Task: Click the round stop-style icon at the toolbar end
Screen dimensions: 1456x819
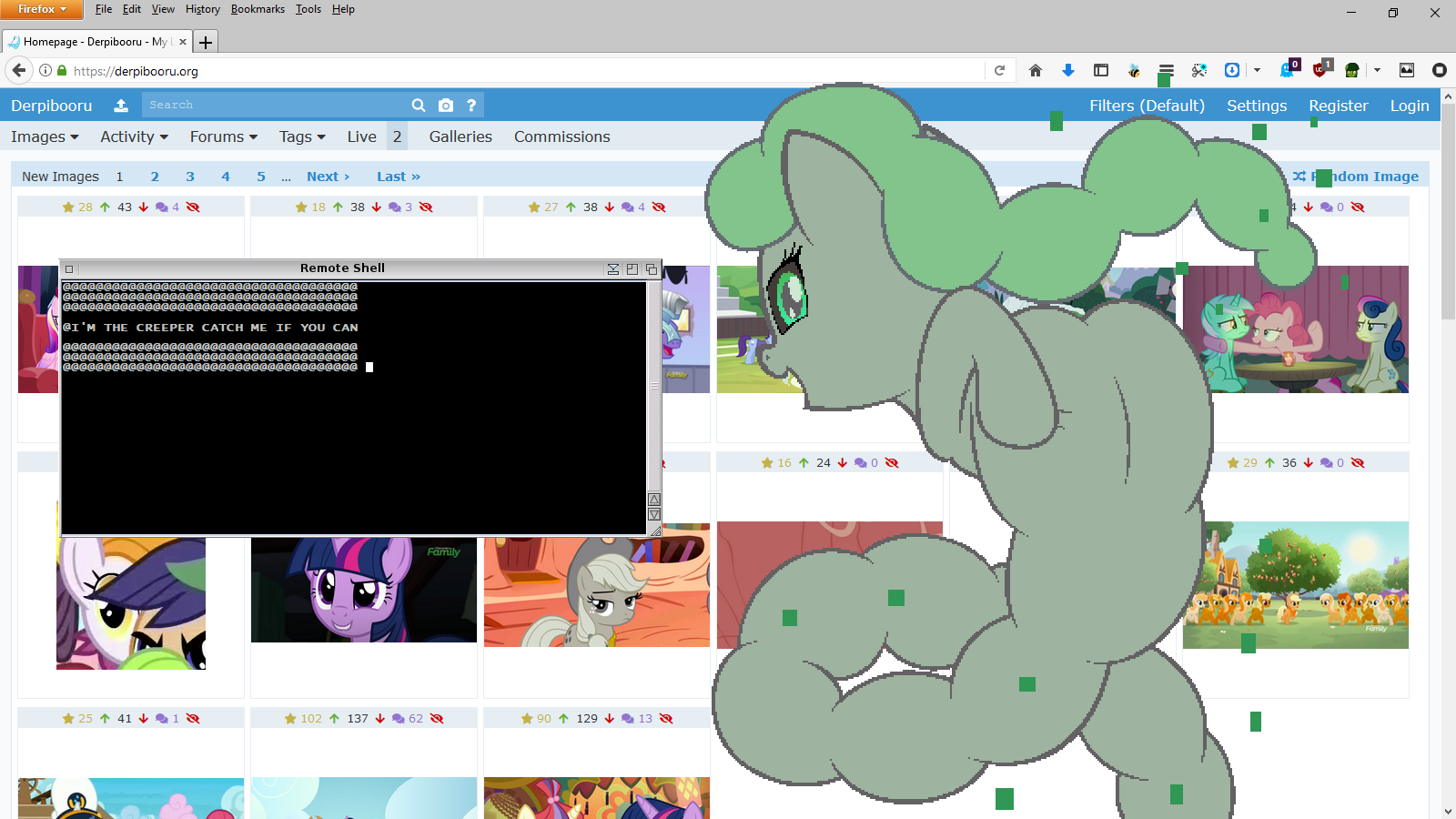Action: [1440, 70]
